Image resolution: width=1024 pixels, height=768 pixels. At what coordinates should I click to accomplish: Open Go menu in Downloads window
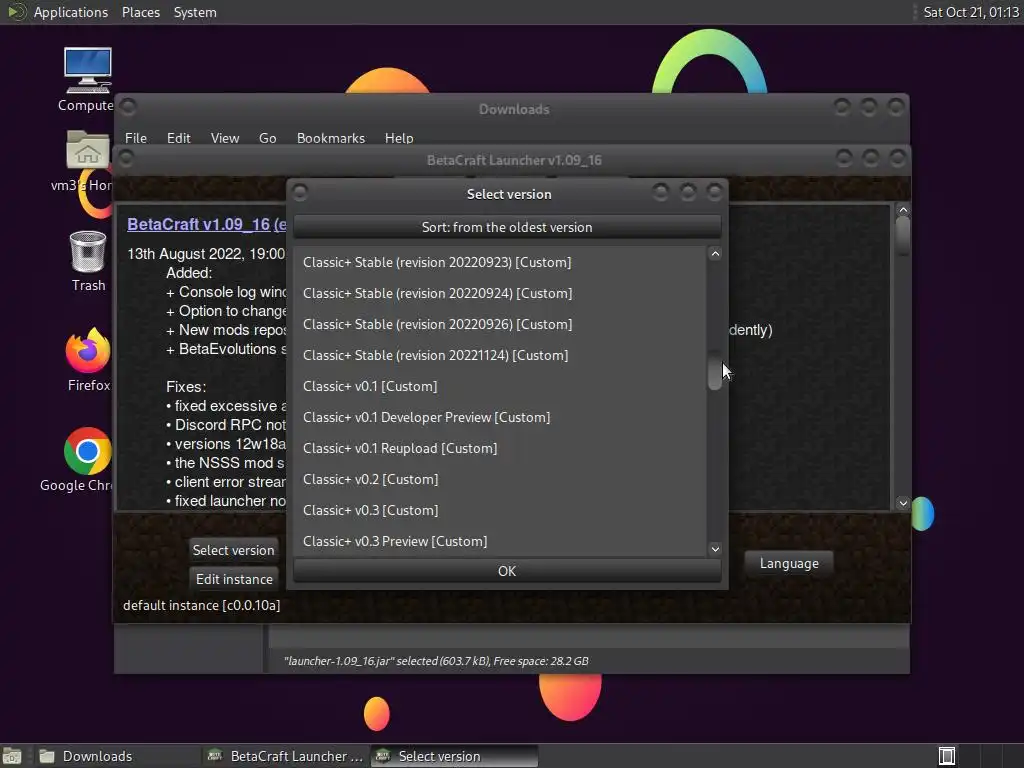coord(267,138)
